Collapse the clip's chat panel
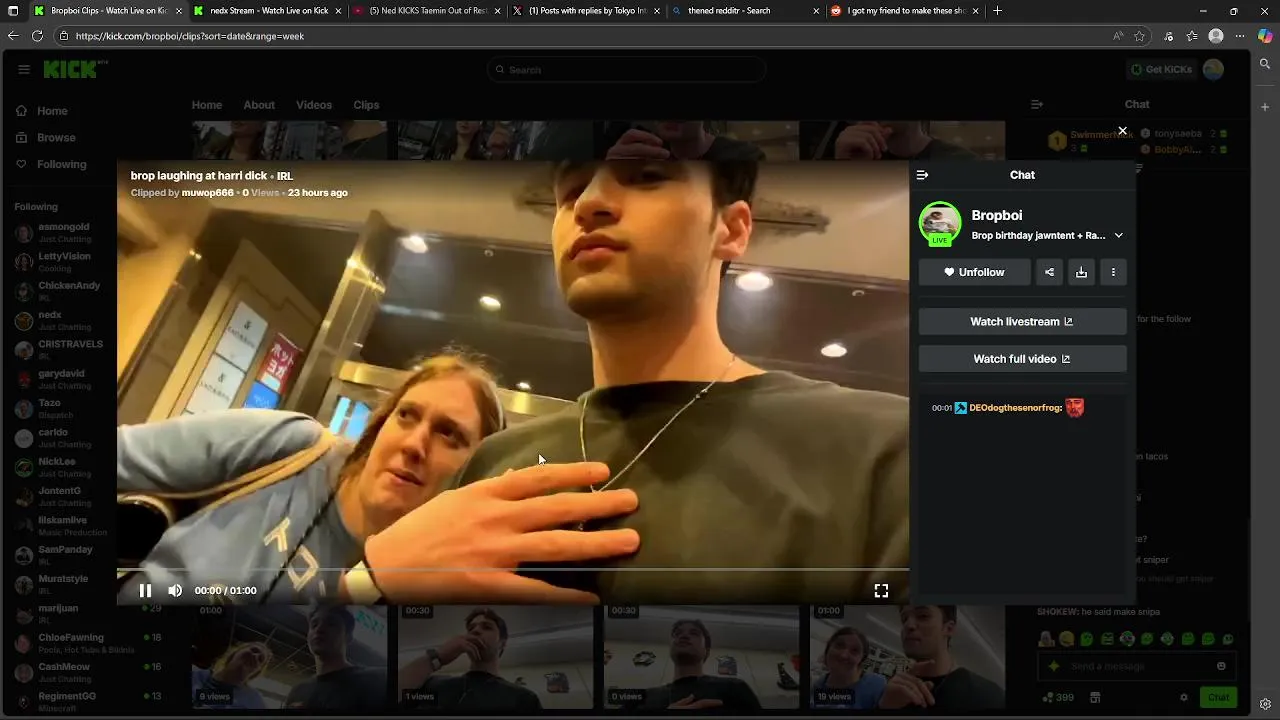This screenshot has height=720, width=1280. pos(922,175)
